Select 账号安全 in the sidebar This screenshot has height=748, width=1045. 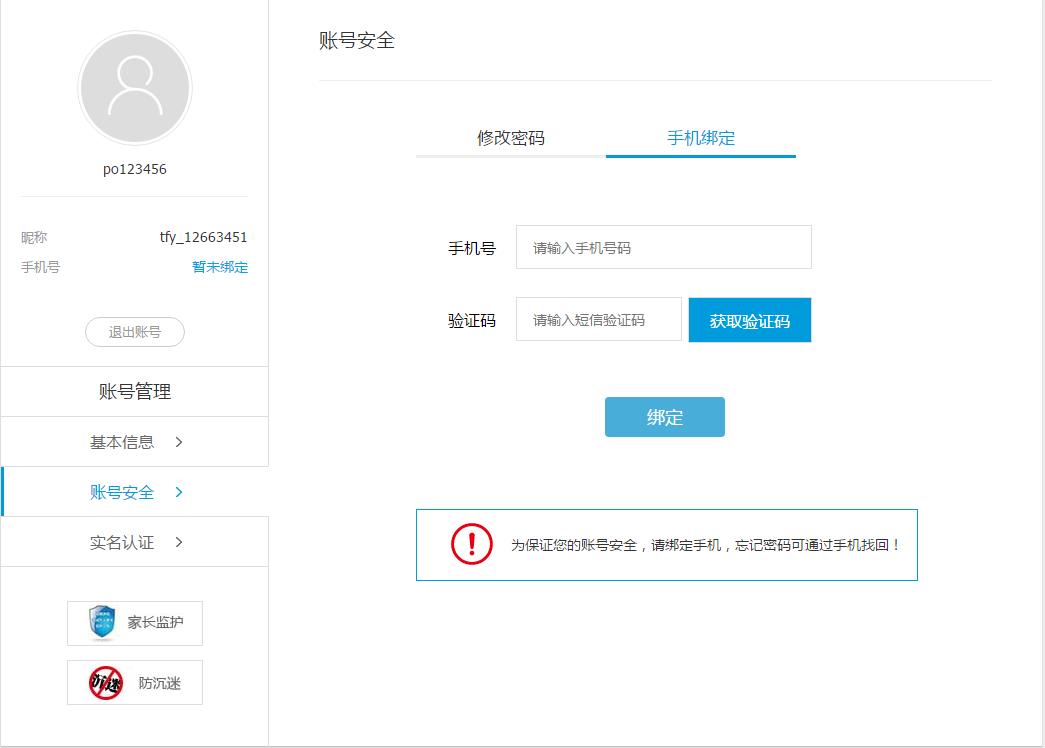pos(122,492)
